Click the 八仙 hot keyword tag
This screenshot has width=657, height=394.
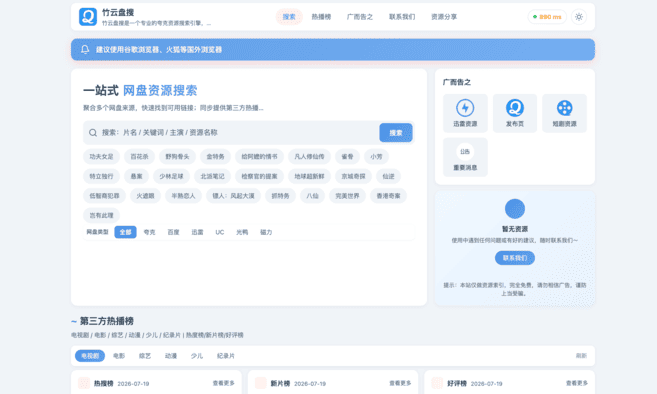click(313, 196)
